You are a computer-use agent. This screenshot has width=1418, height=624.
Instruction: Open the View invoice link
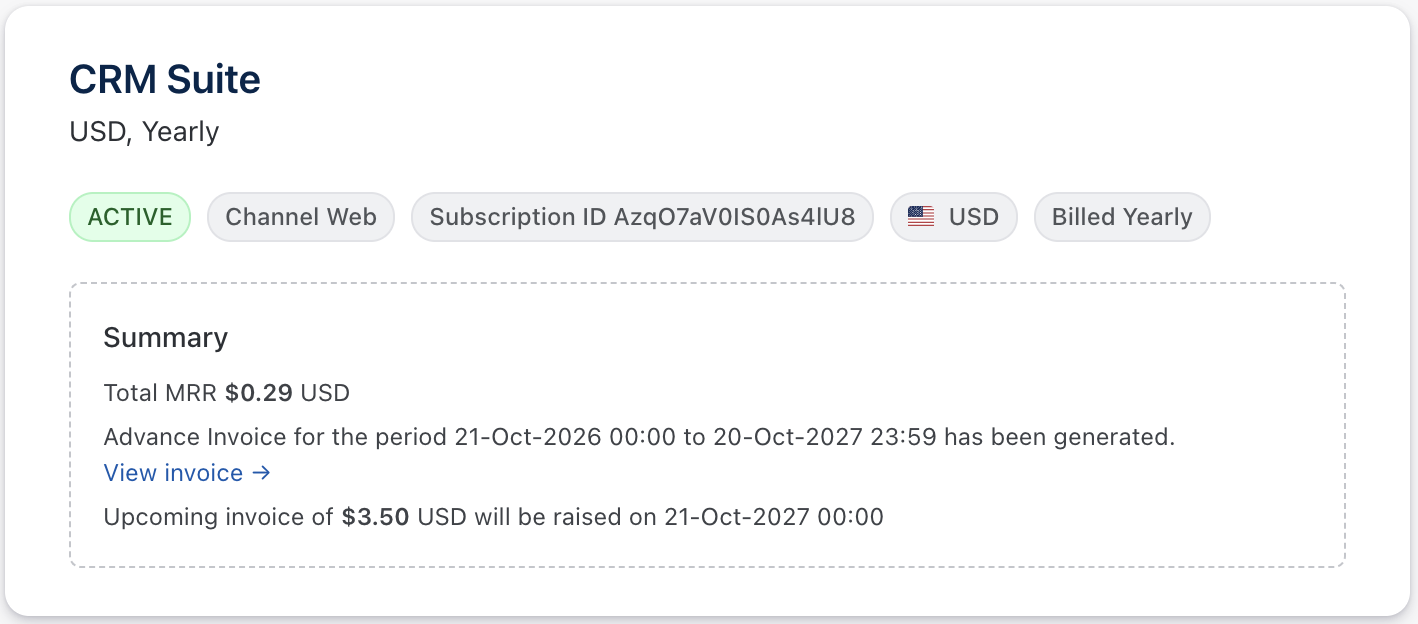point(174,473)
